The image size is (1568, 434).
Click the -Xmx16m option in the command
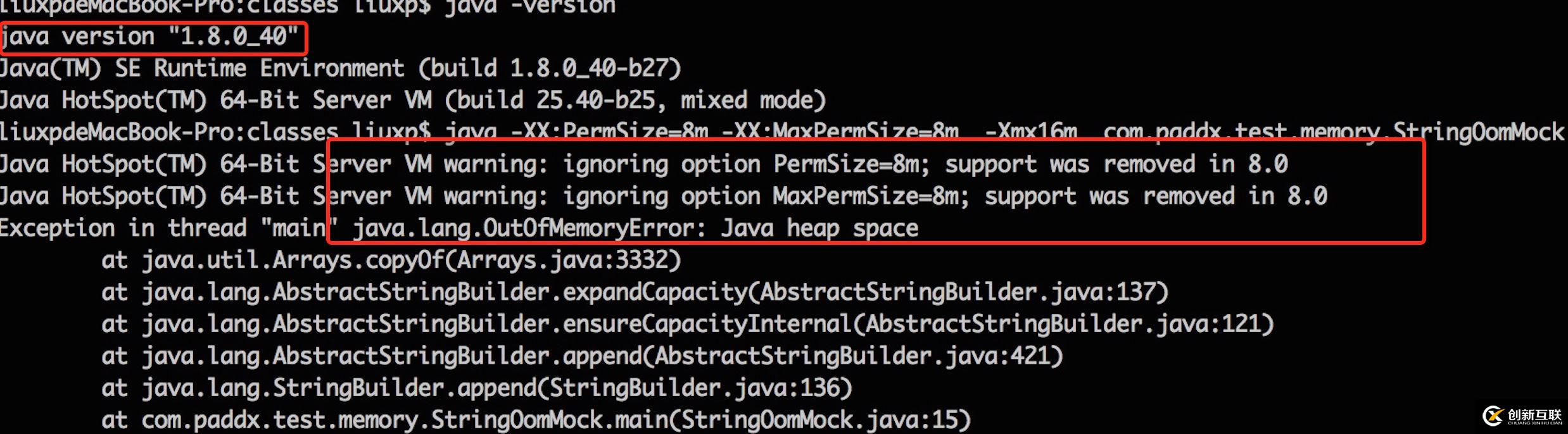tap(1031, 132)
